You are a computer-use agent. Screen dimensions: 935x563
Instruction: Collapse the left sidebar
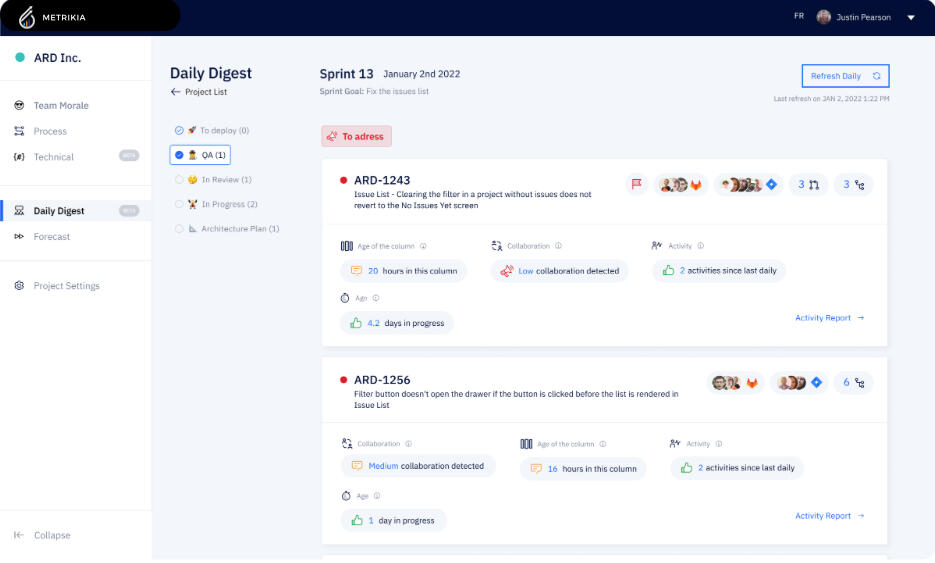(42, 535)
